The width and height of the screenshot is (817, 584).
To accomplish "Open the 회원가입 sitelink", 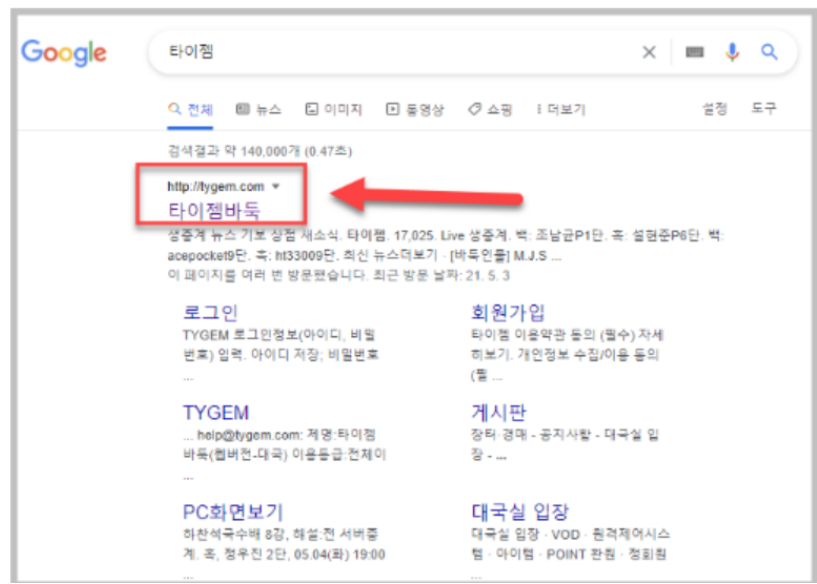I will pos(508,313).
